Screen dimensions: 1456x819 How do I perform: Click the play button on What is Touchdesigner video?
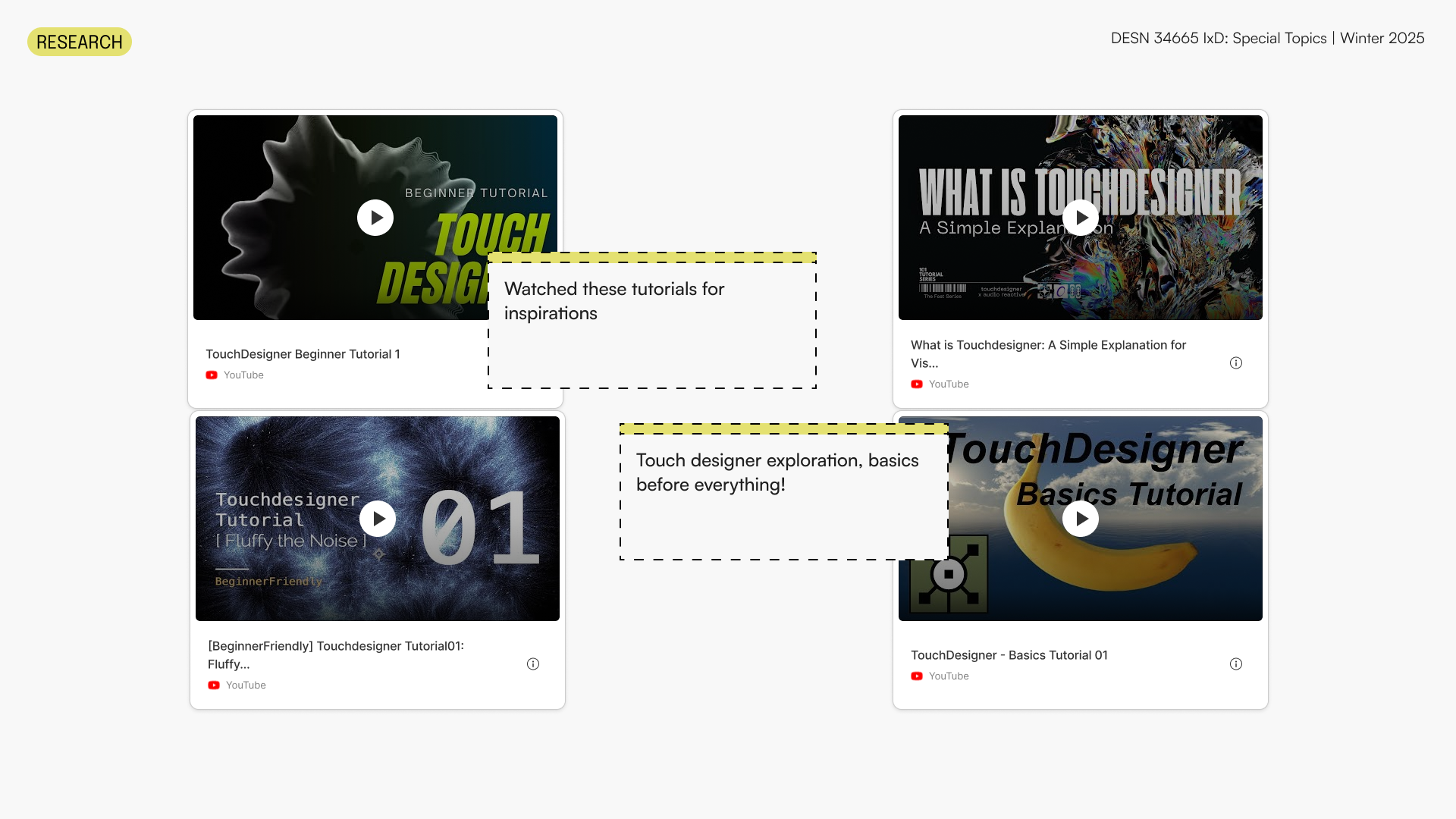click(x=1080, y=218)
